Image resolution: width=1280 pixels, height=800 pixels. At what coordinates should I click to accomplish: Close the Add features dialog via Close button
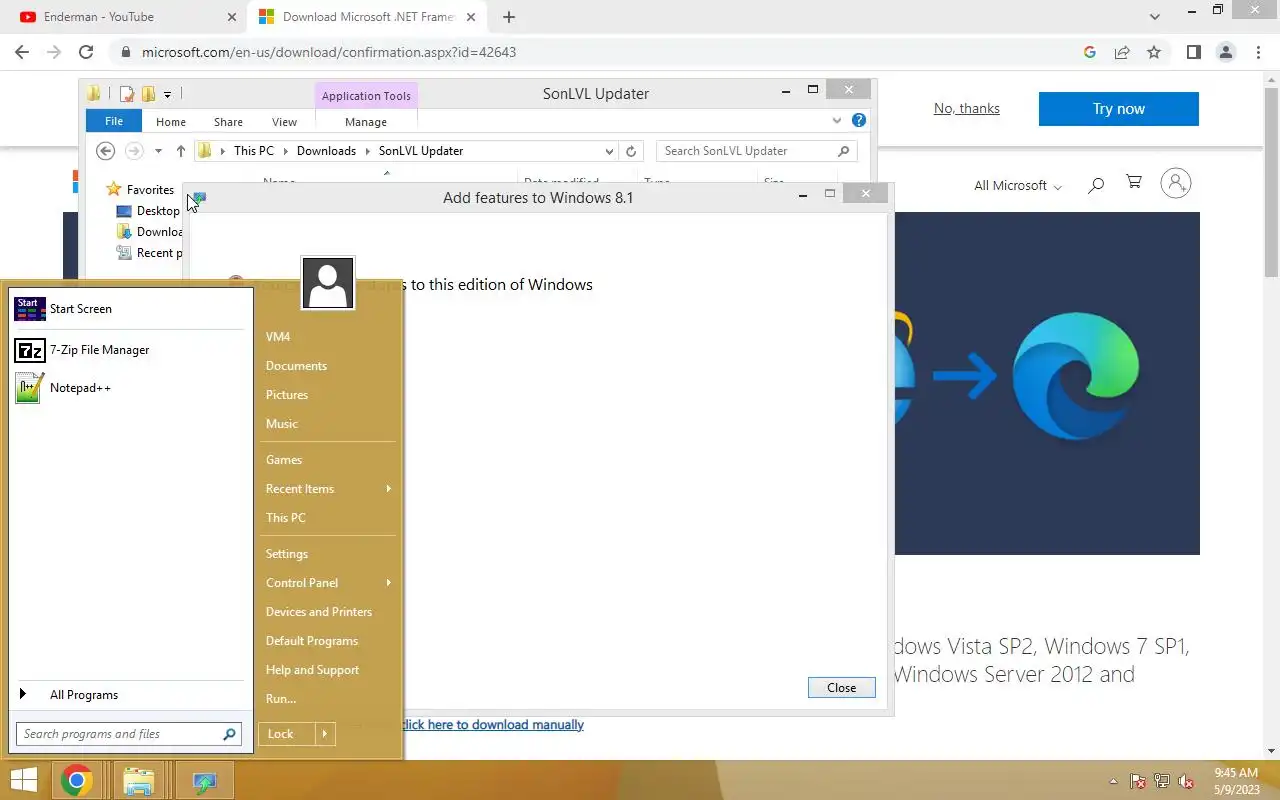[842, 688]
